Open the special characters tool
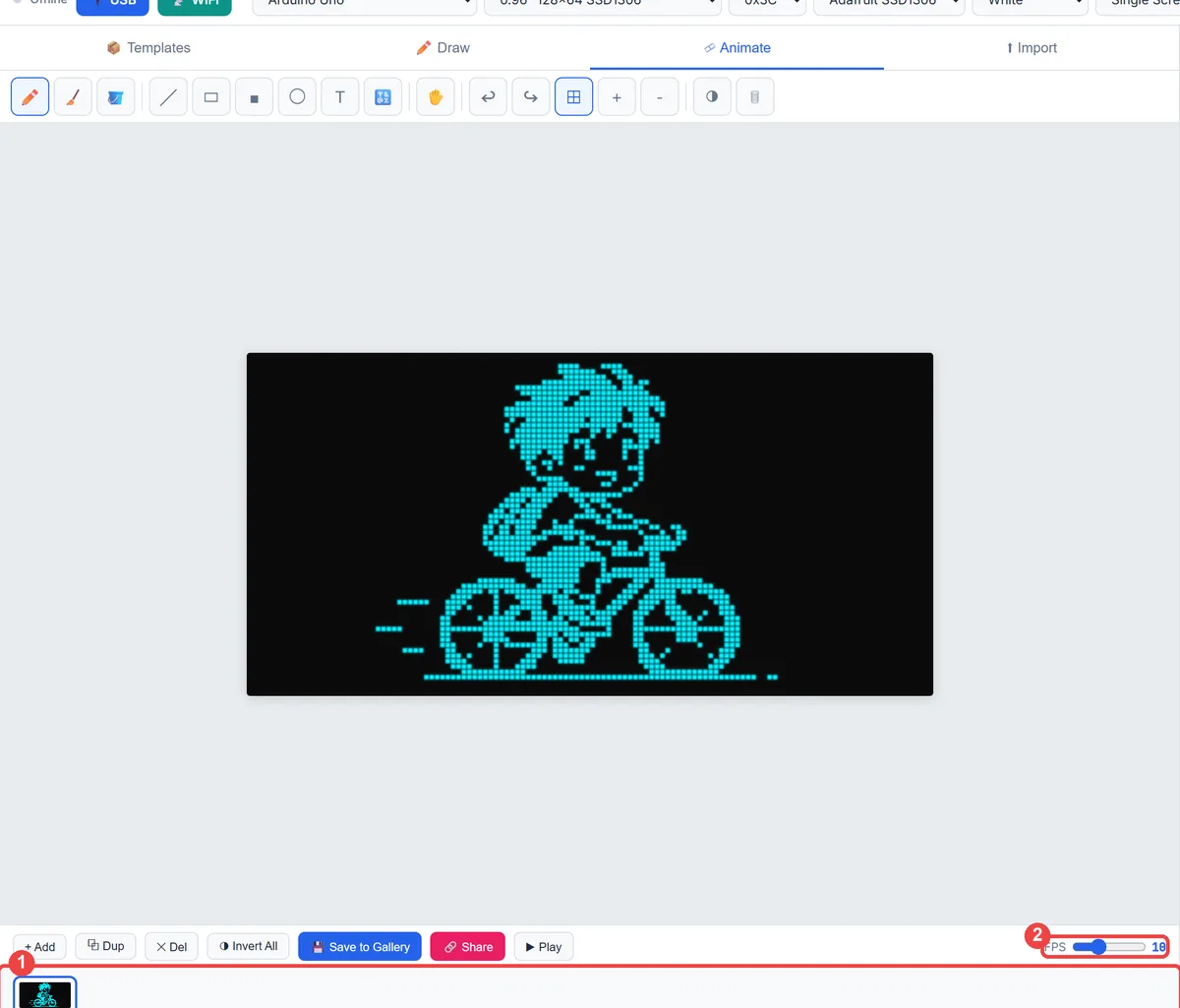This screenshot has height=1008, width=1180. tap(383, 97)
